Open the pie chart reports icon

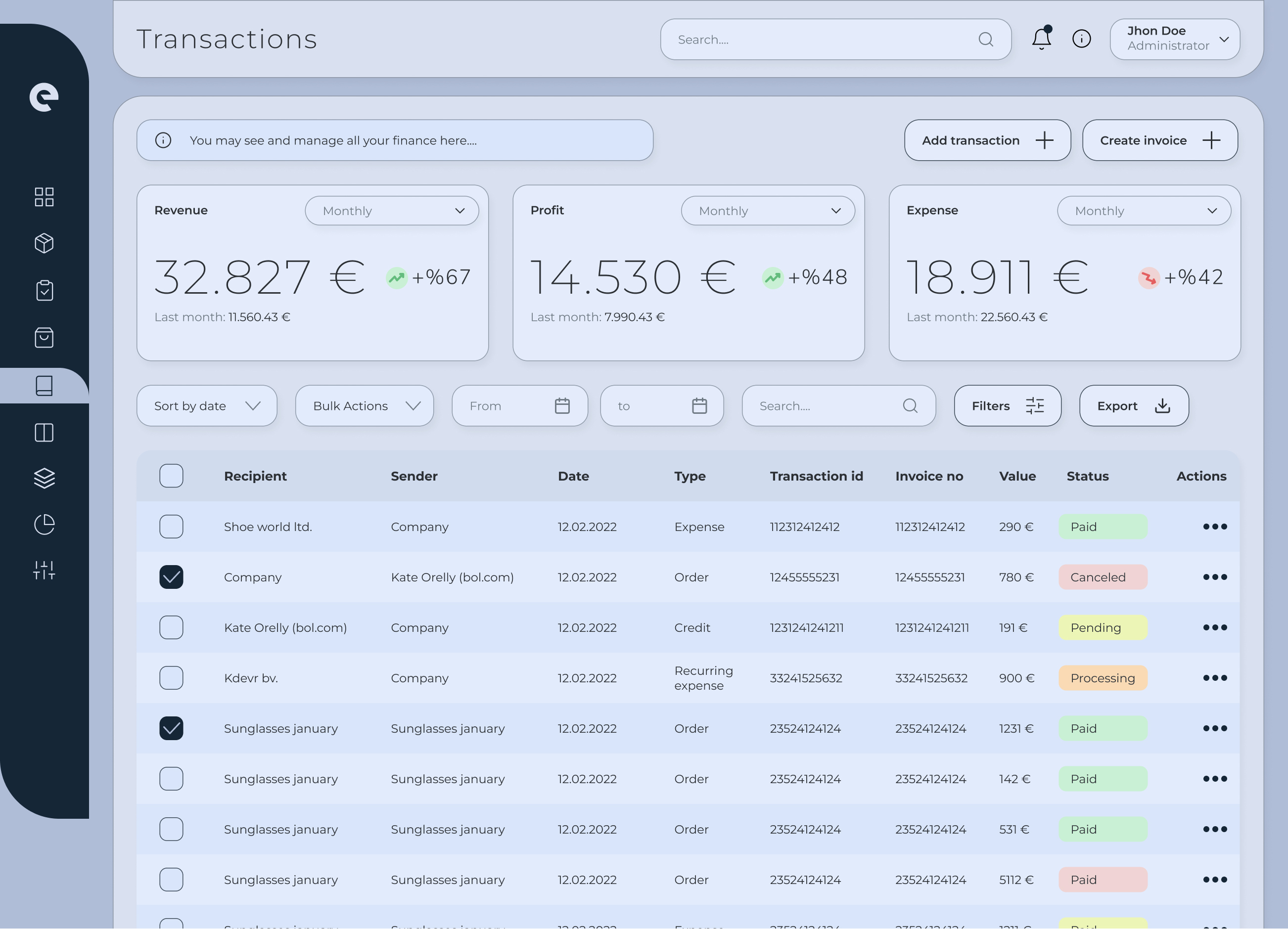click(x=44, y=525)
